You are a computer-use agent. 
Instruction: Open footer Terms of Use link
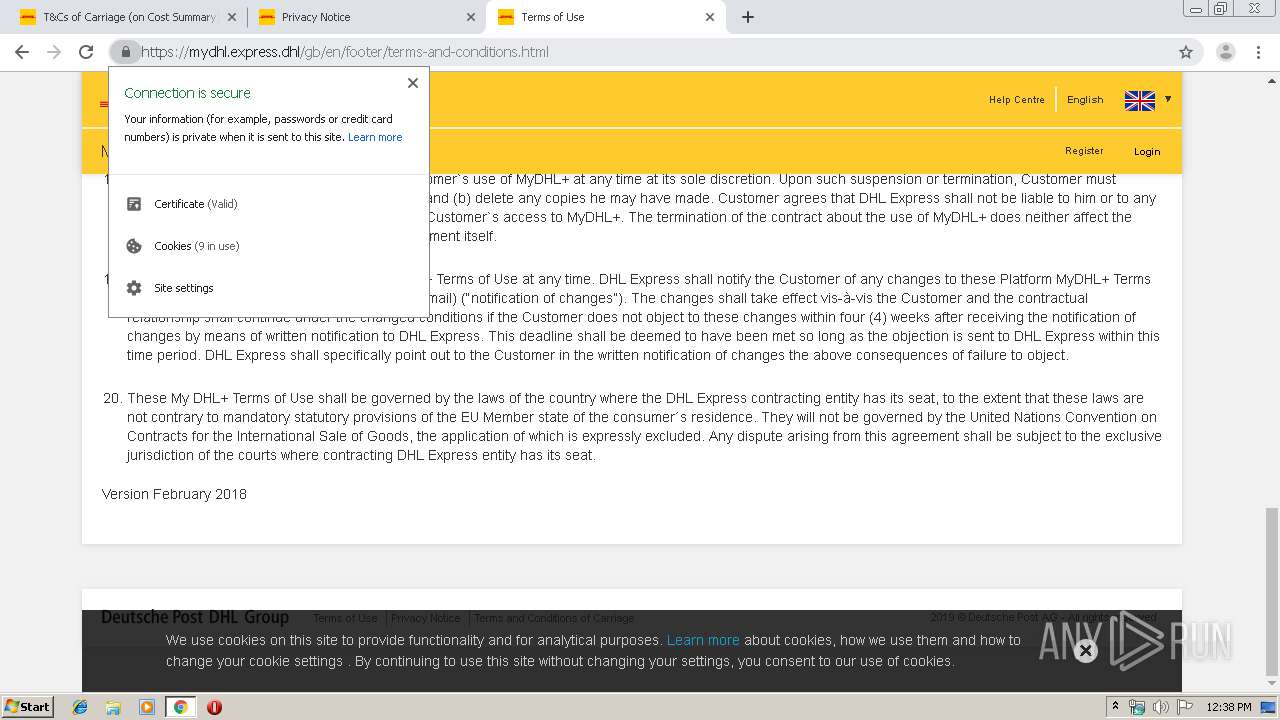click(345, 618)
